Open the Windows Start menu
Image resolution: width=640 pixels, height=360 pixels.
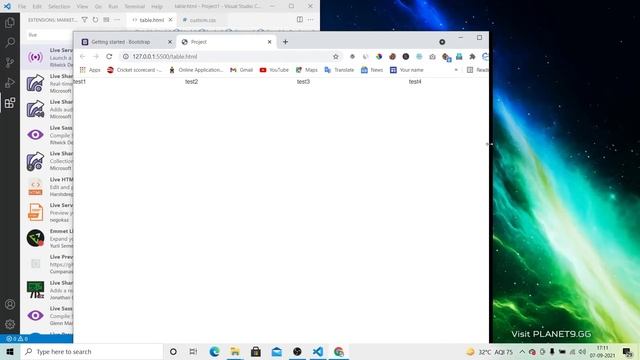tap(10, 351)
